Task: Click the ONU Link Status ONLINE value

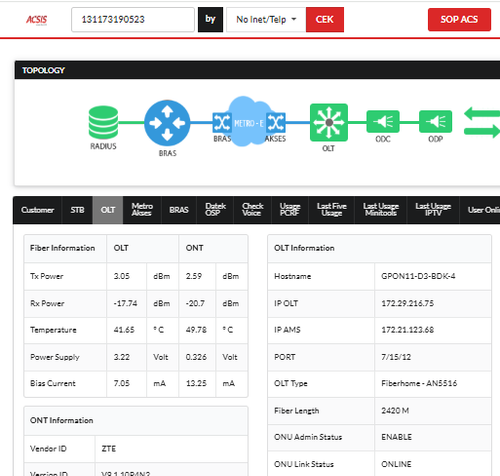Action: tap(396, 464)
